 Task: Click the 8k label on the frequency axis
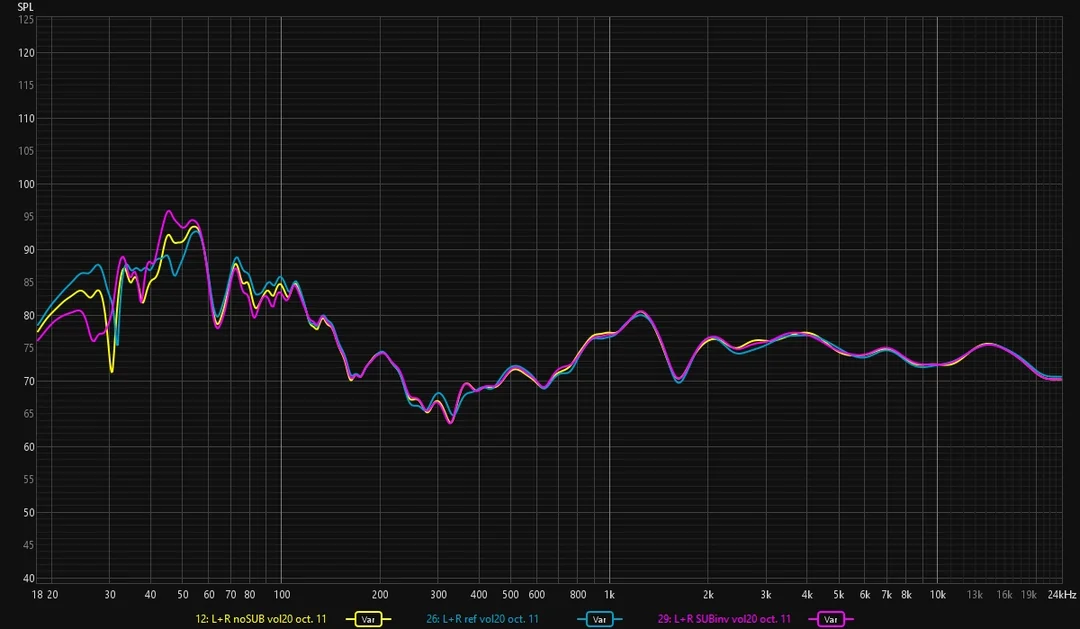click(906, 595)
